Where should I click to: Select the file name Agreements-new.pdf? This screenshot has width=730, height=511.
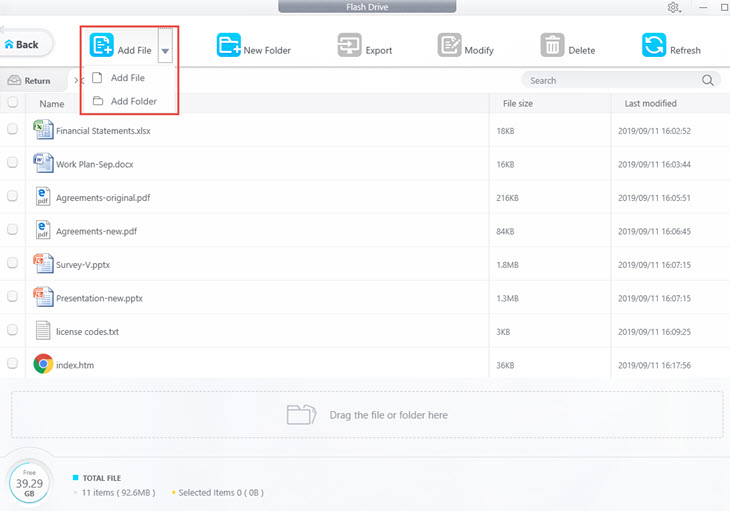point(96,231)
